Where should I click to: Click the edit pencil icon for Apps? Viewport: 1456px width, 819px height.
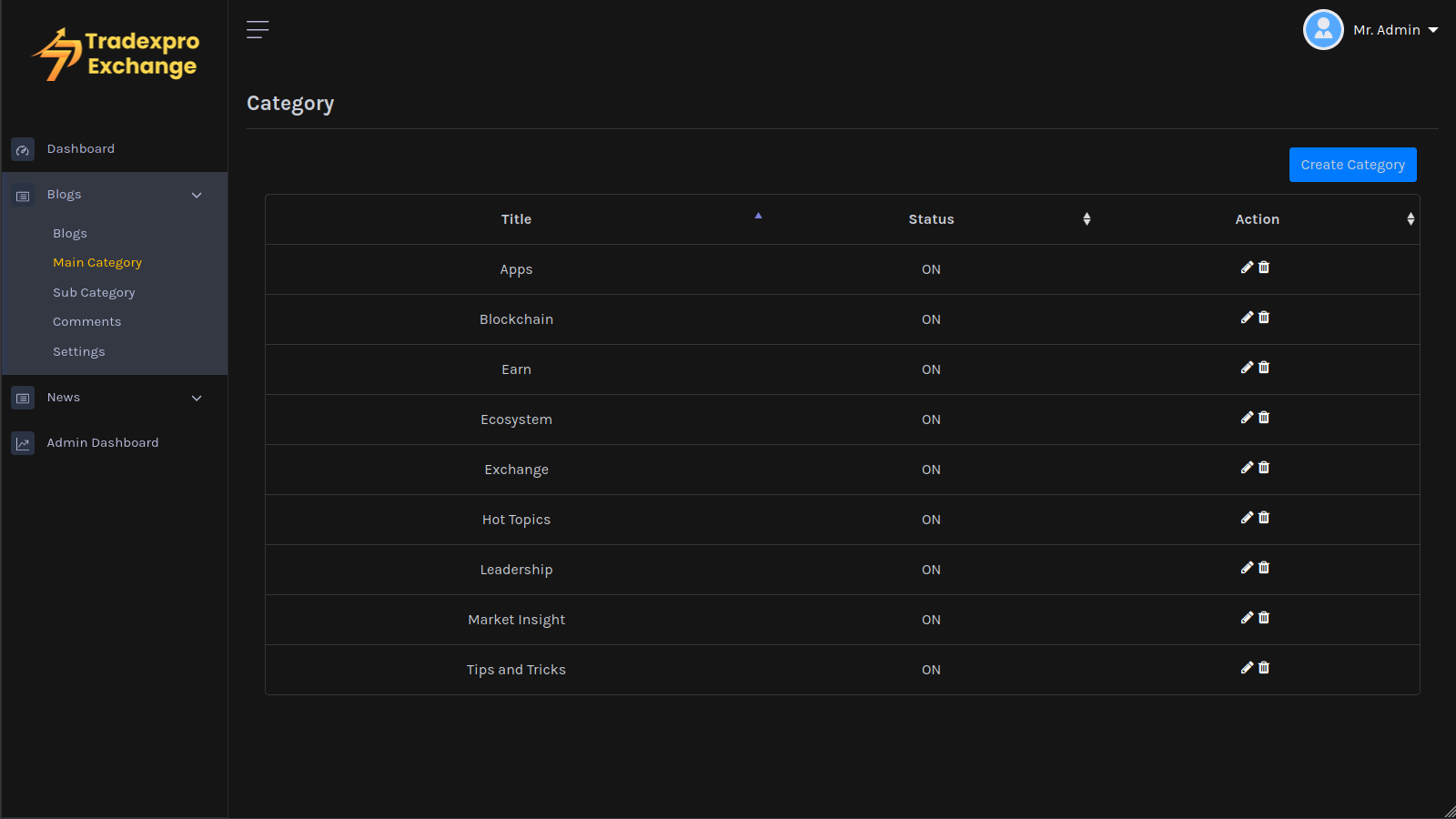coord(1247,268)
